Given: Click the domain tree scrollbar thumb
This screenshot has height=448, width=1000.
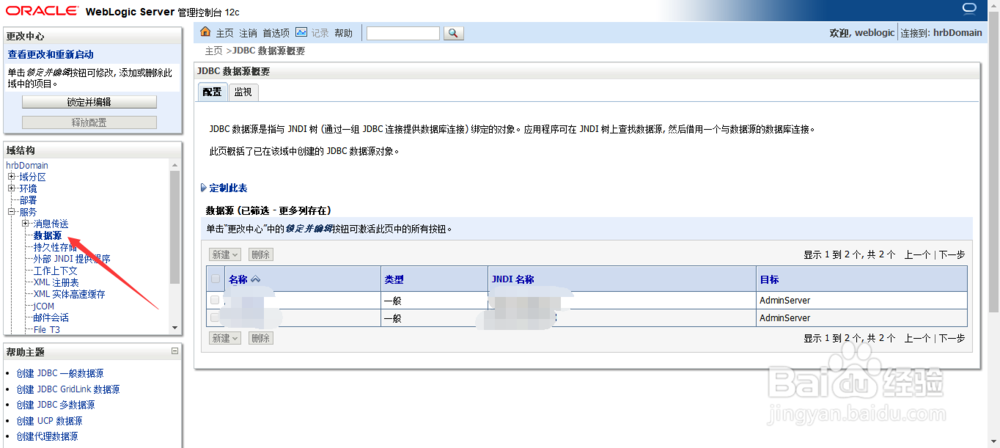Looking at the screenshot, I should 175,226.
